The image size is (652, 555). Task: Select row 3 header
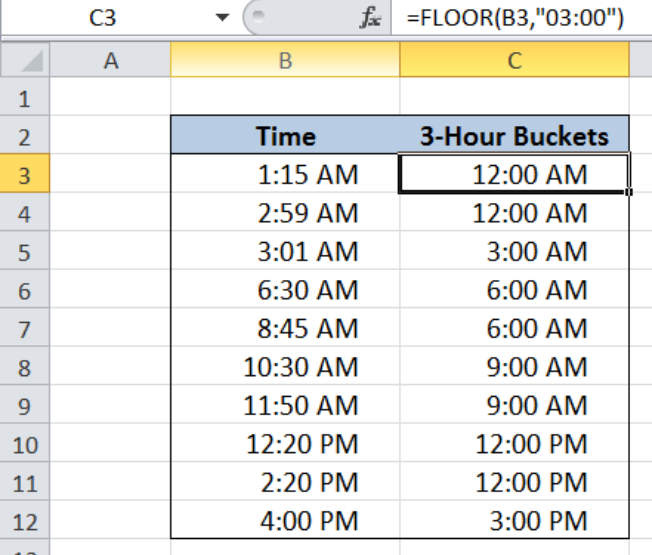25,176
